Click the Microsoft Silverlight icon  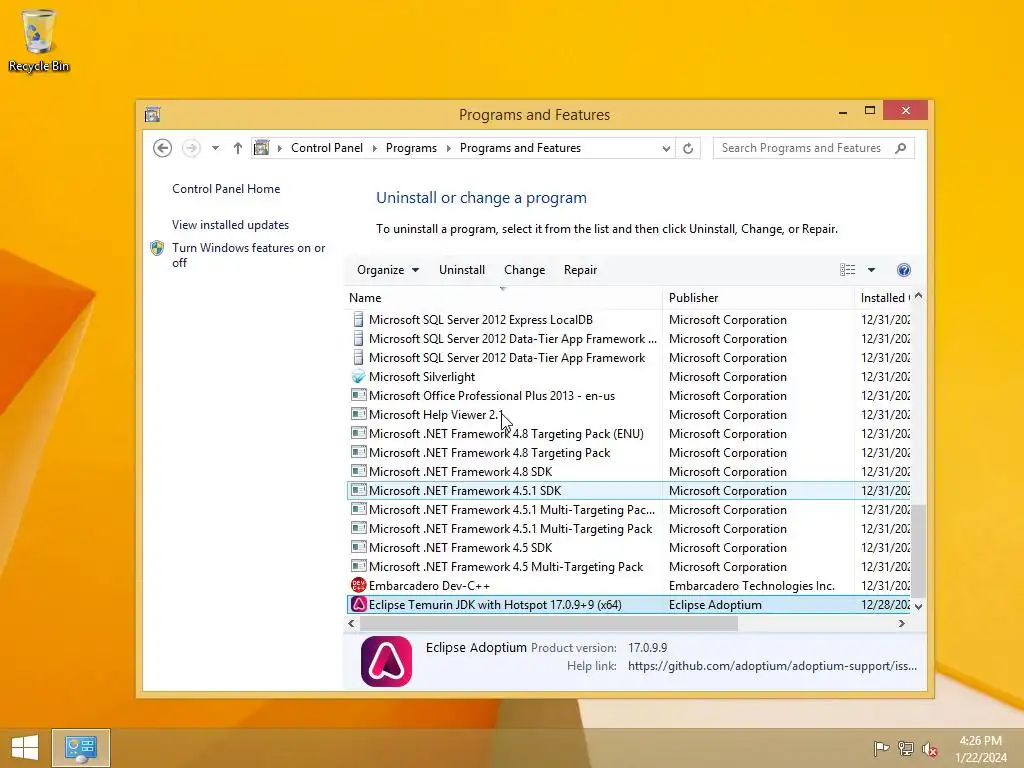tap(358, 377)
